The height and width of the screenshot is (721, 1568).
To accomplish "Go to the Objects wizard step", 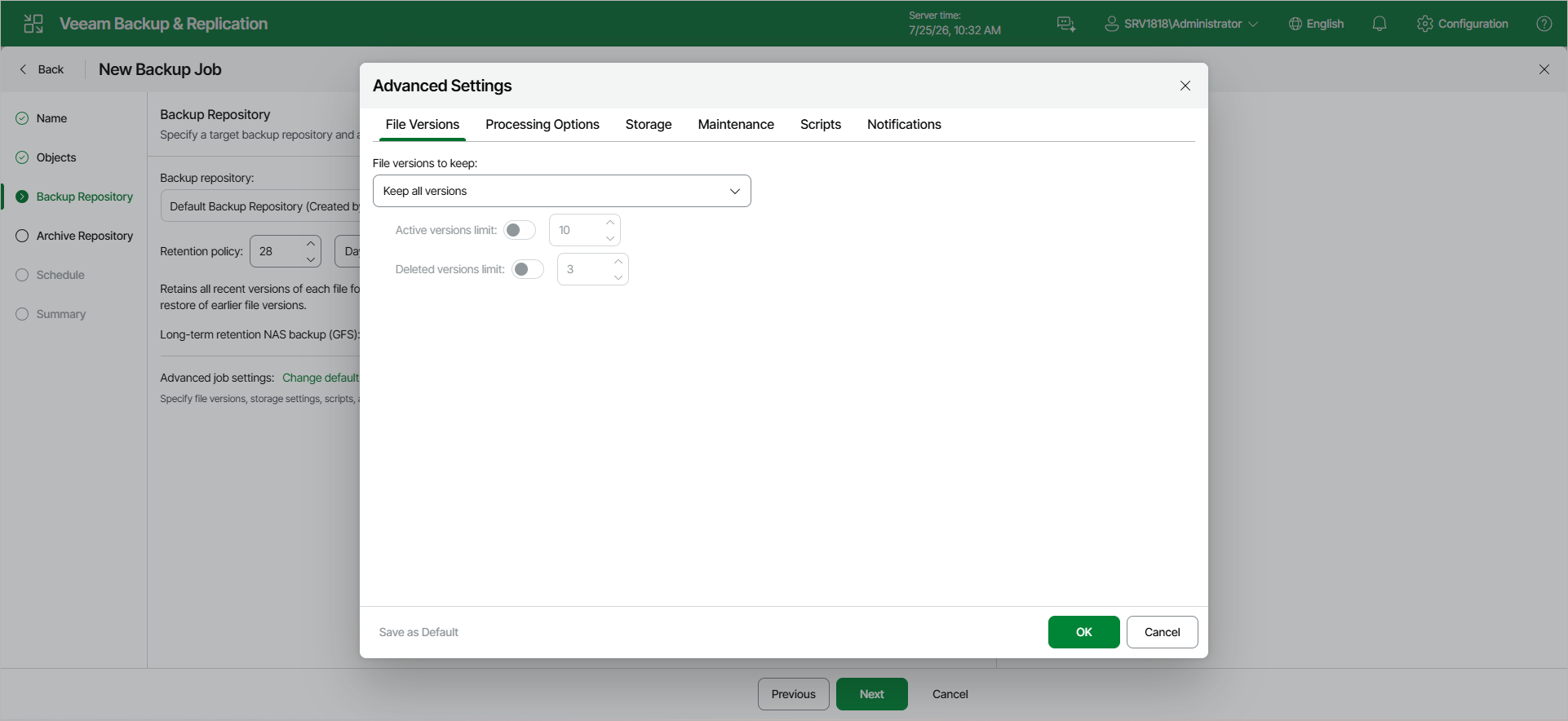I will coord(56,157).
